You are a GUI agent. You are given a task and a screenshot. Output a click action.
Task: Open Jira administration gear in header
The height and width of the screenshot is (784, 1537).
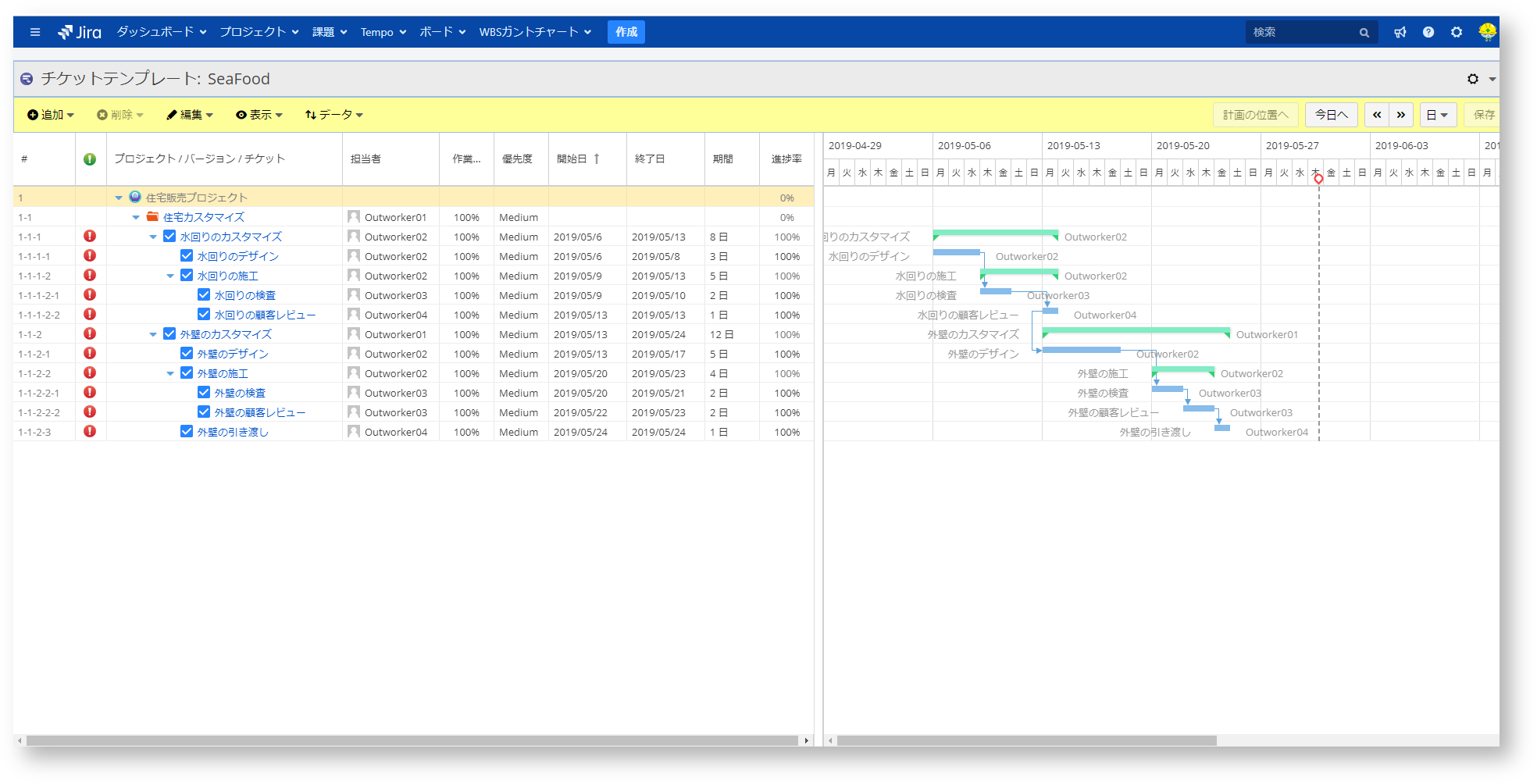pos(1457,32)
